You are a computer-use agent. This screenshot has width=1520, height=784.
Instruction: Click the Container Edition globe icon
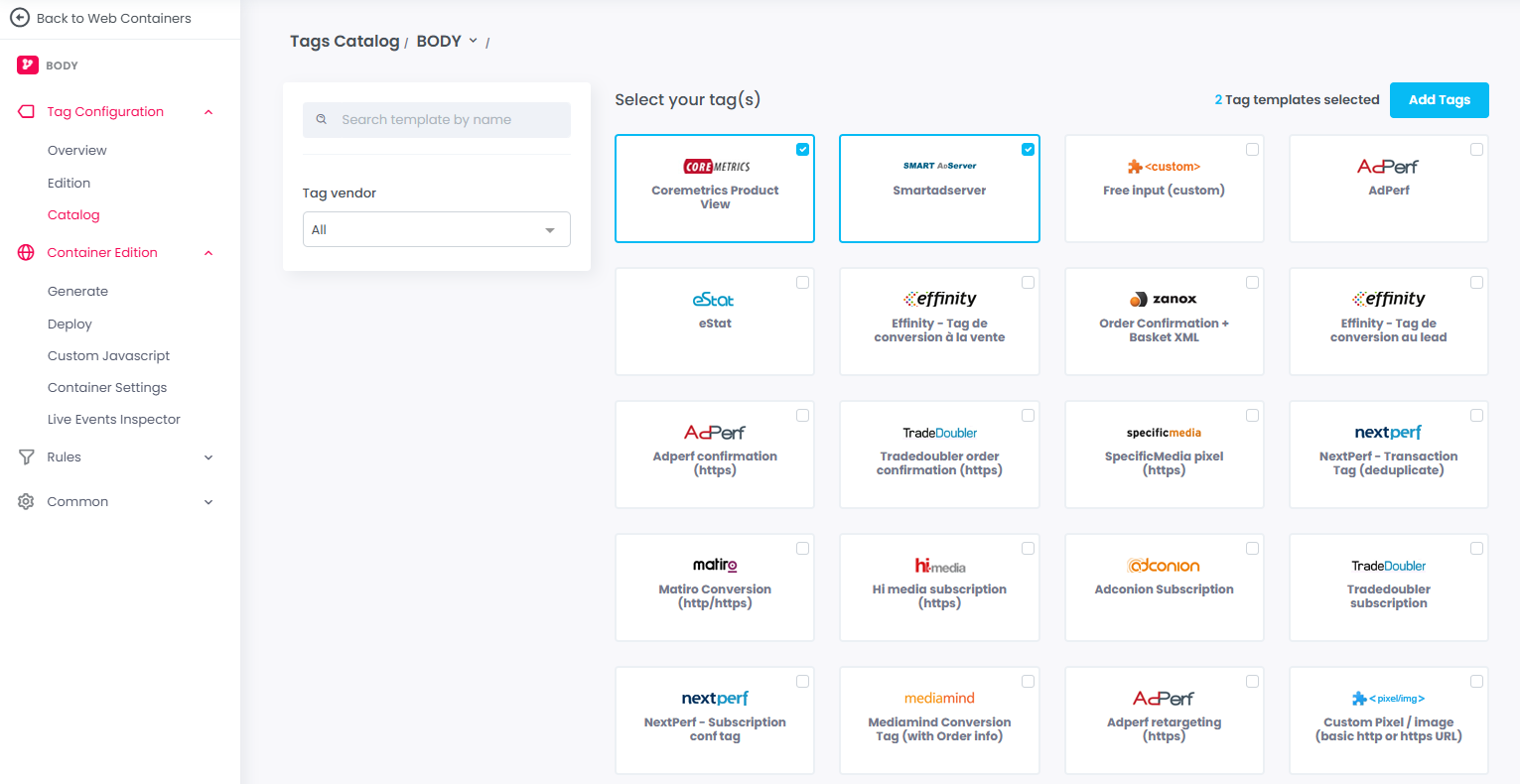27,253
